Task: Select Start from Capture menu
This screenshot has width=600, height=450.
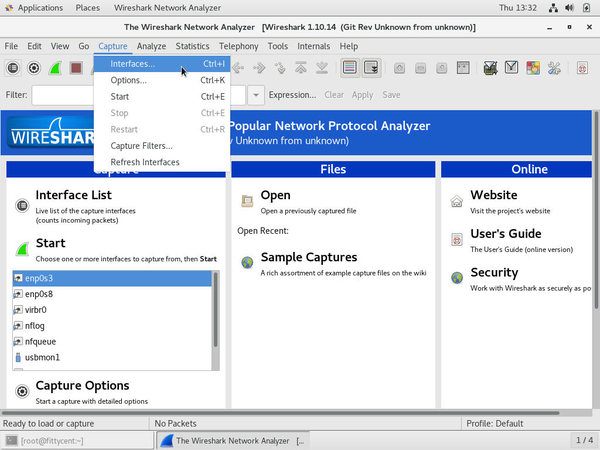Action: (162, 97)
